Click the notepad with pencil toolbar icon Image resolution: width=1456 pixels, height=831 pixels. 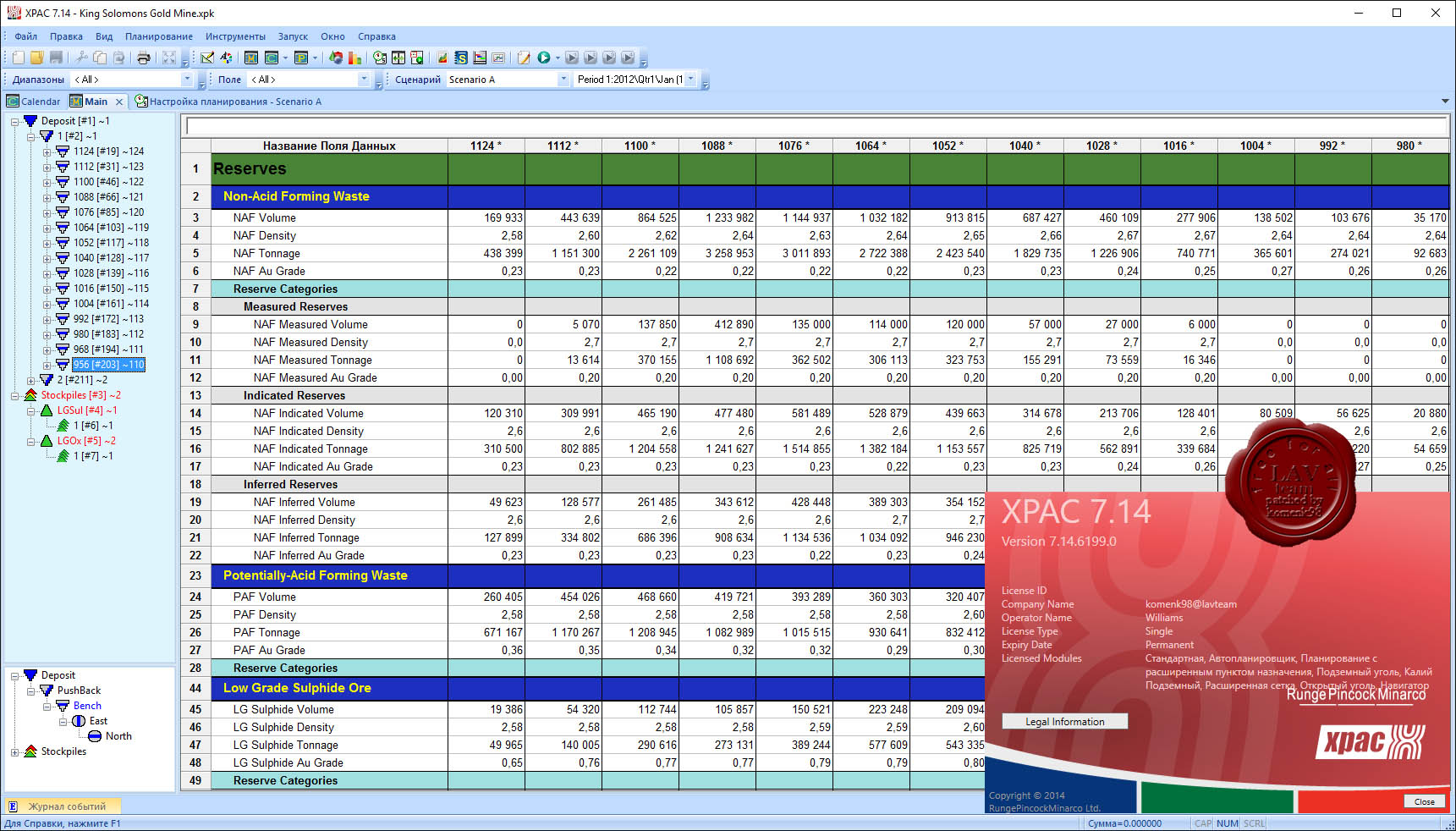[x=524, y=58]
